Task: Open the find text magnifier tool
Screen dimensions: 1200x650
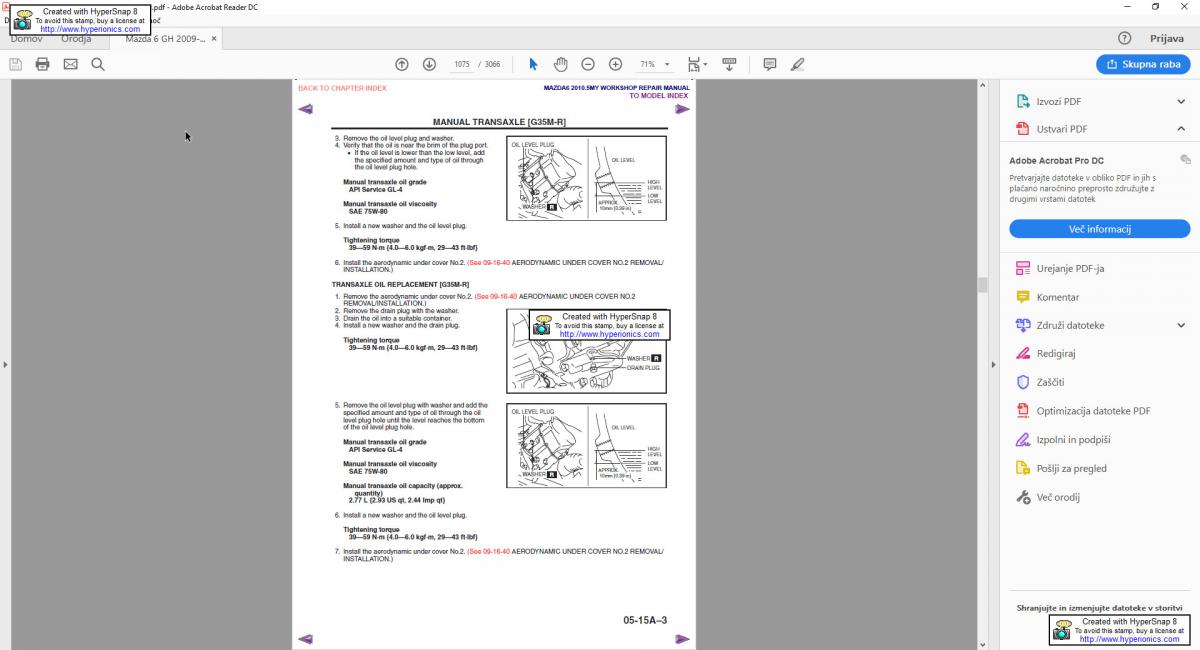Action: click(98, 64)
